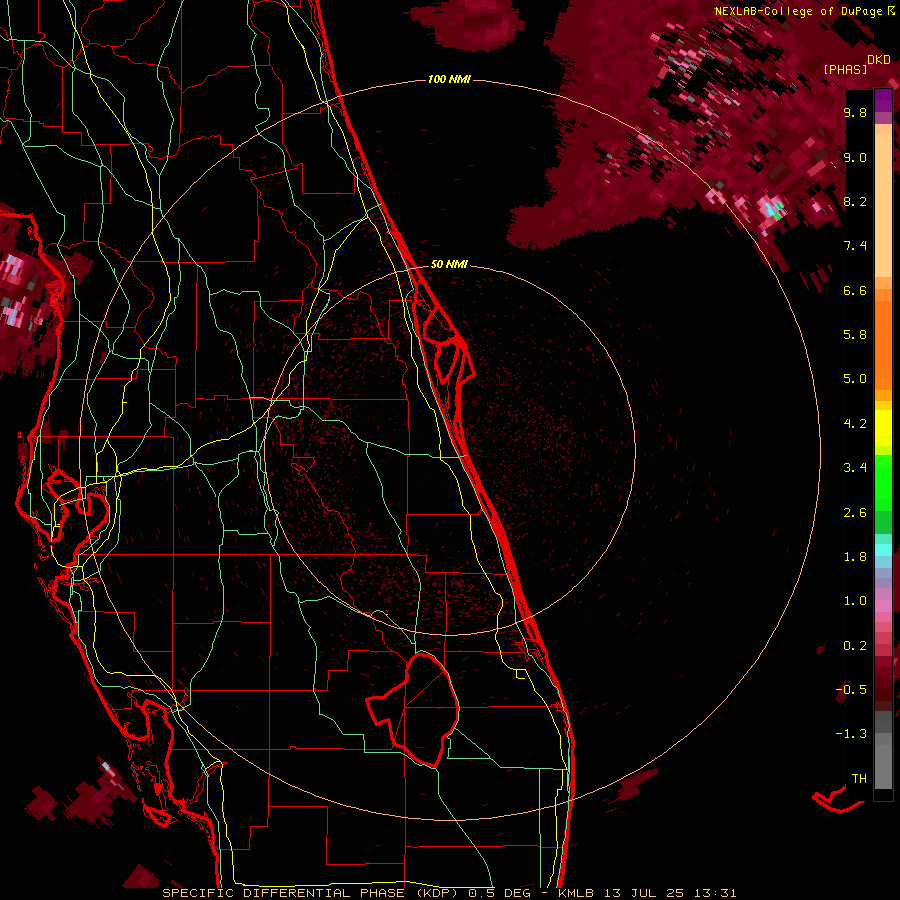Click the KMLB radar site identifier
900x900 pixels.
pos(576,893)
